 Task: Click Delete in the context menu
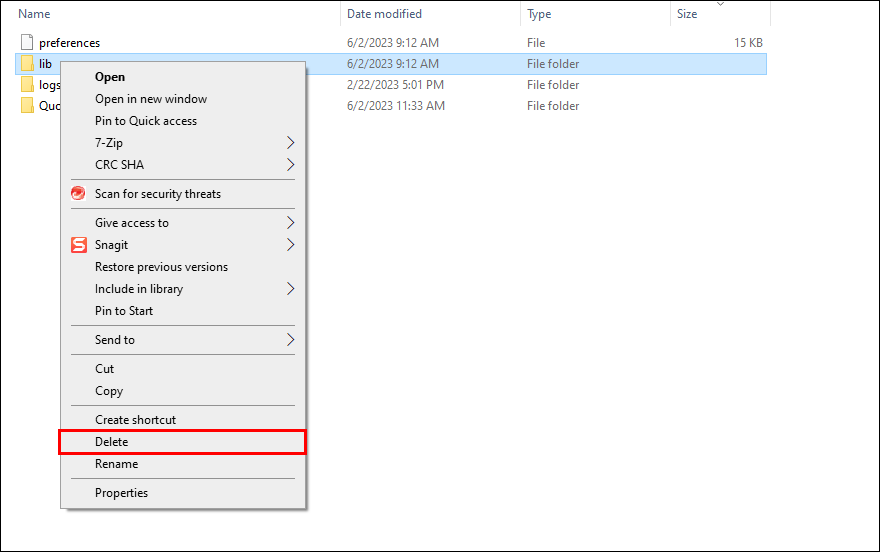[x=182, y=442]
